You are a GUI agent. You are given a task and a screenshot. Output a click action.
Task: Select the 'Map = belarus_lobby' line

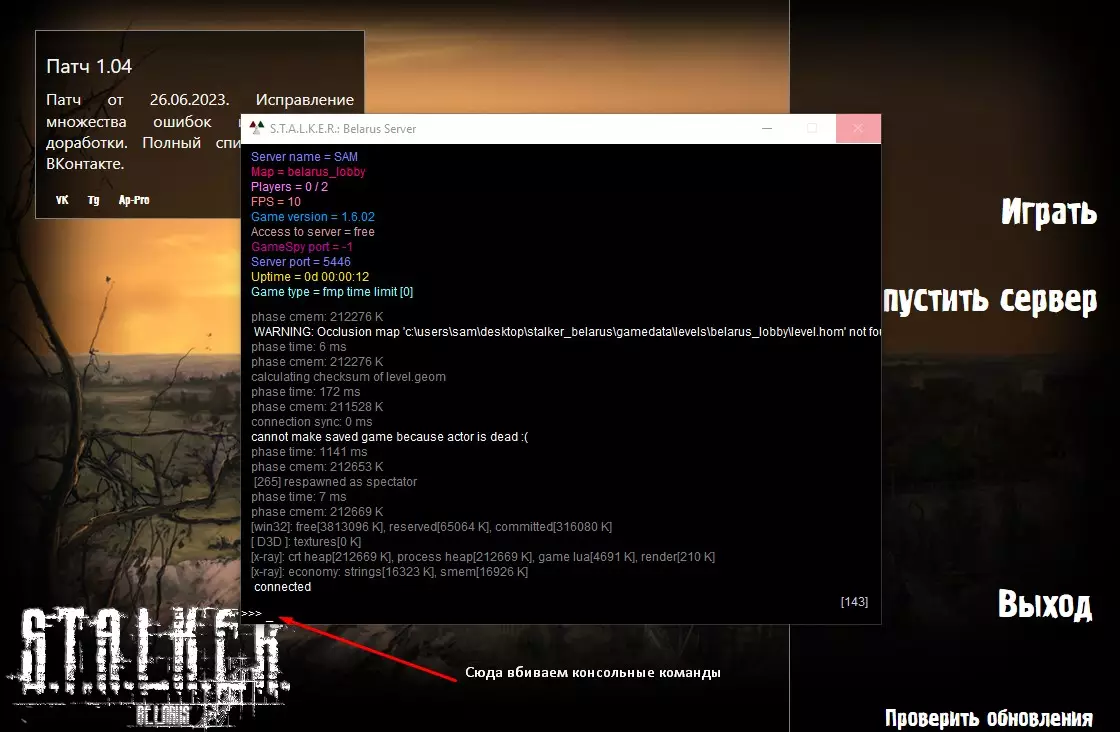click(308, 171)
